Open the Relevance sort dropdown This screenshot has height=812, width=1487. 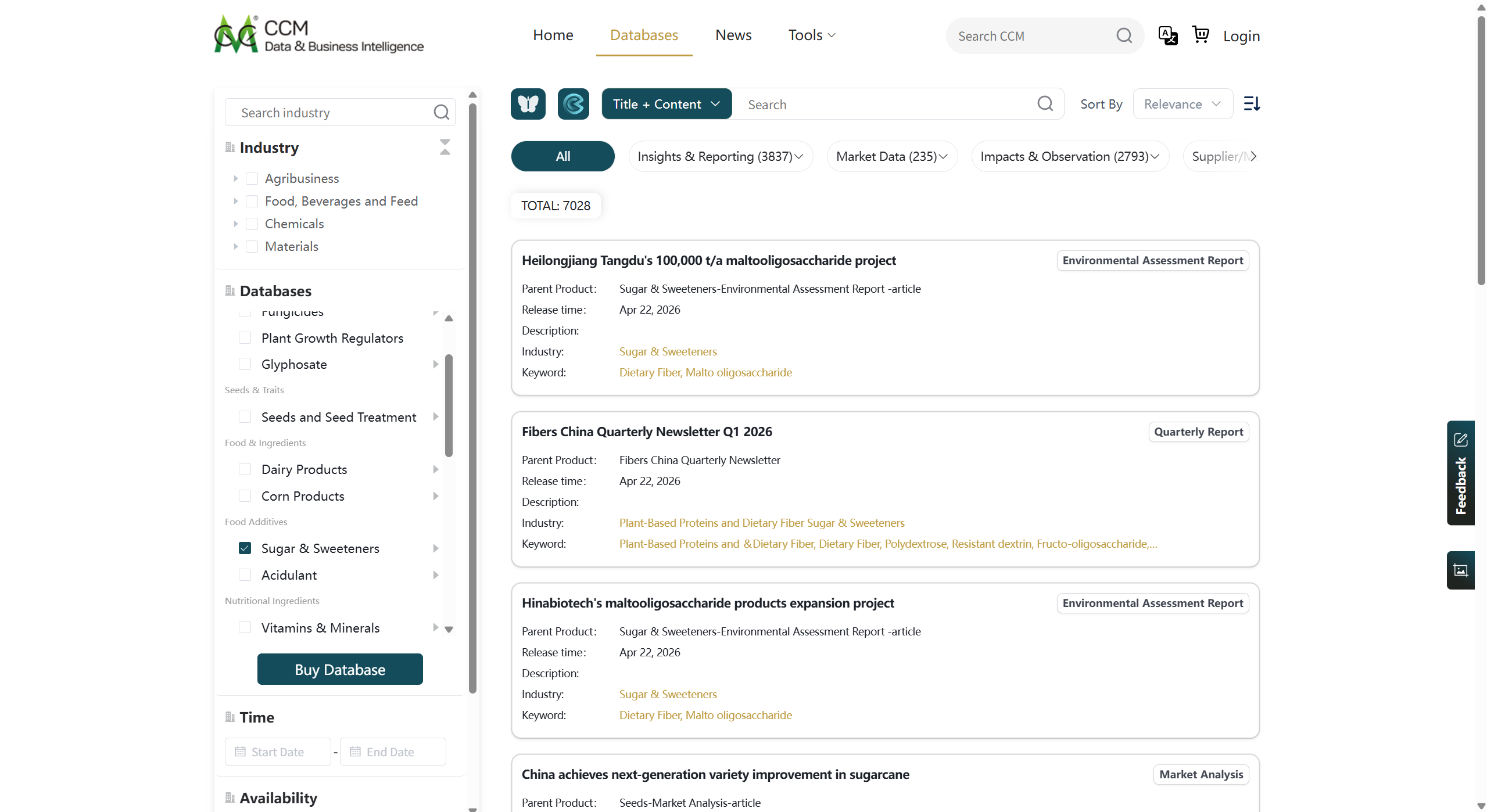tap(1183, 104)
